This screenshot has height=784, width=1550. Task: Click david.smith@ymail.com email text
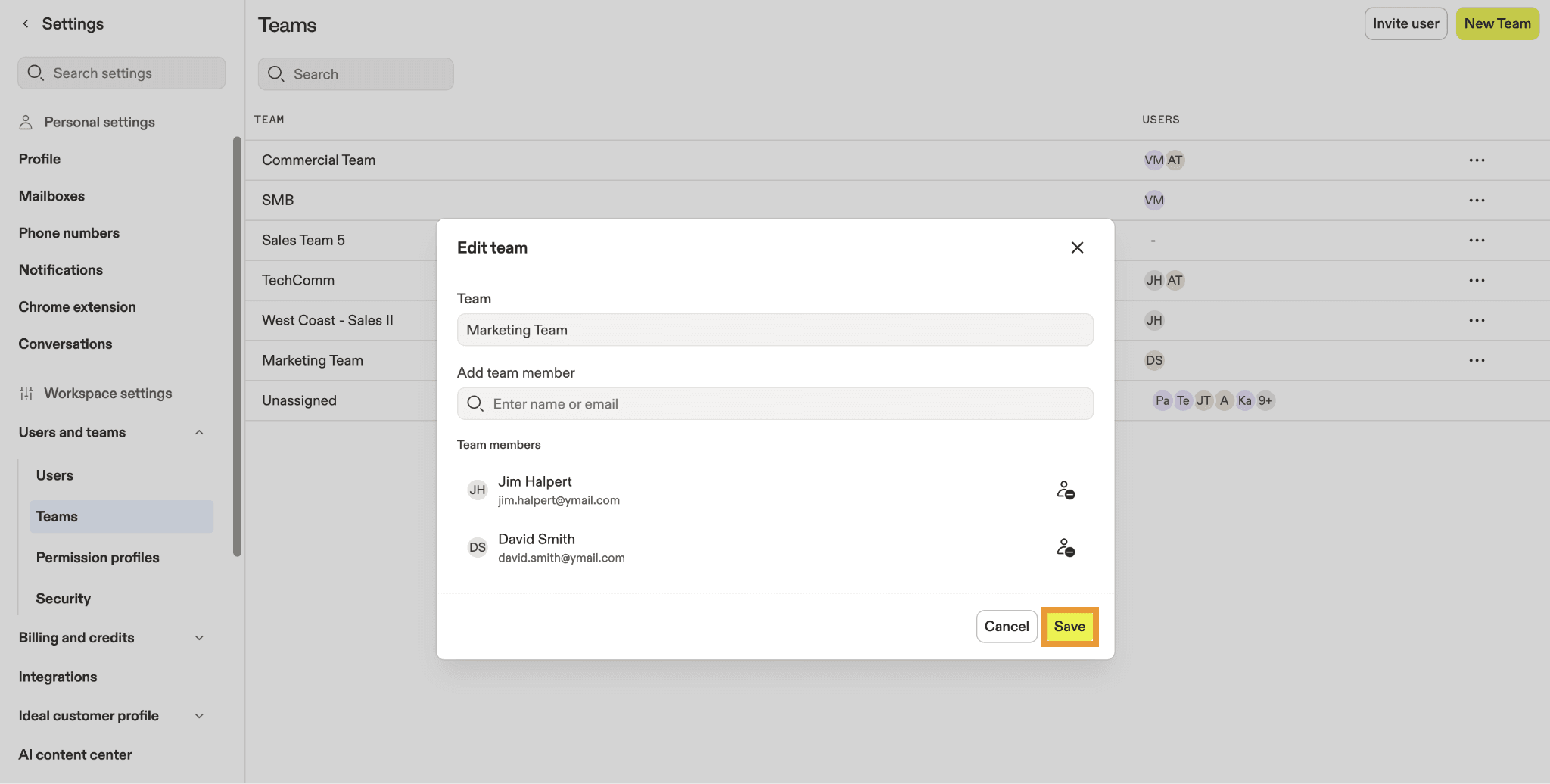(562, 558)
